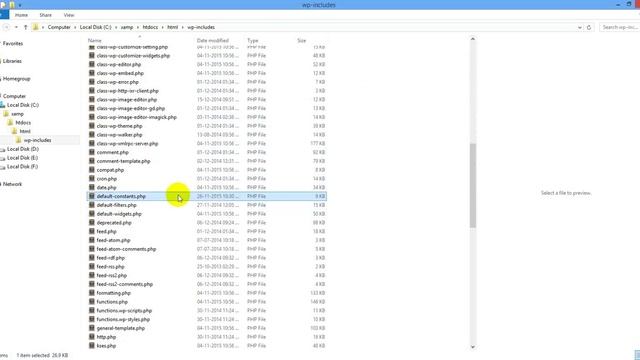
Task: Refresh the folder with the refresh icon
Action: pyautogui.click(x=589, y=27)
